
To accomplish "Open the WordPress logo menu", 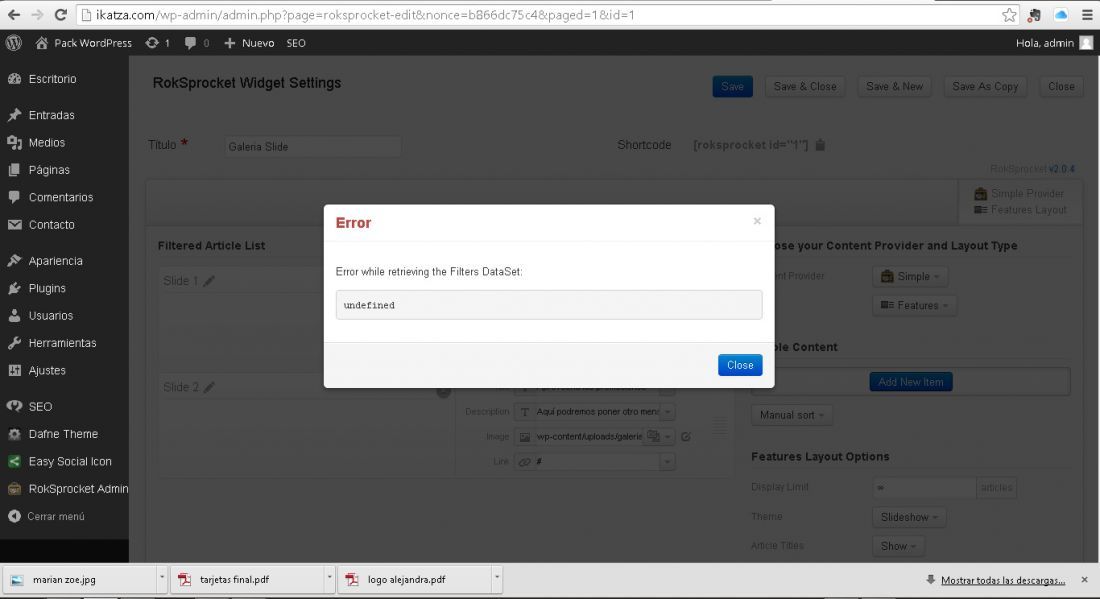I will (x=13, y=43).
